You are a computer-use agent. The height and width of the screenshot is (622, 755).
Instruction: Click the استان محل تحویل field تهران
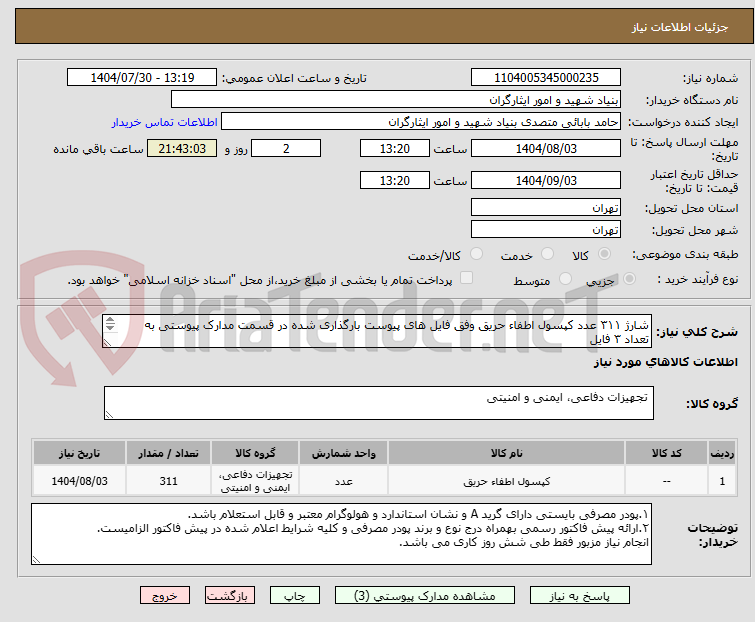(x=546, y=207)
